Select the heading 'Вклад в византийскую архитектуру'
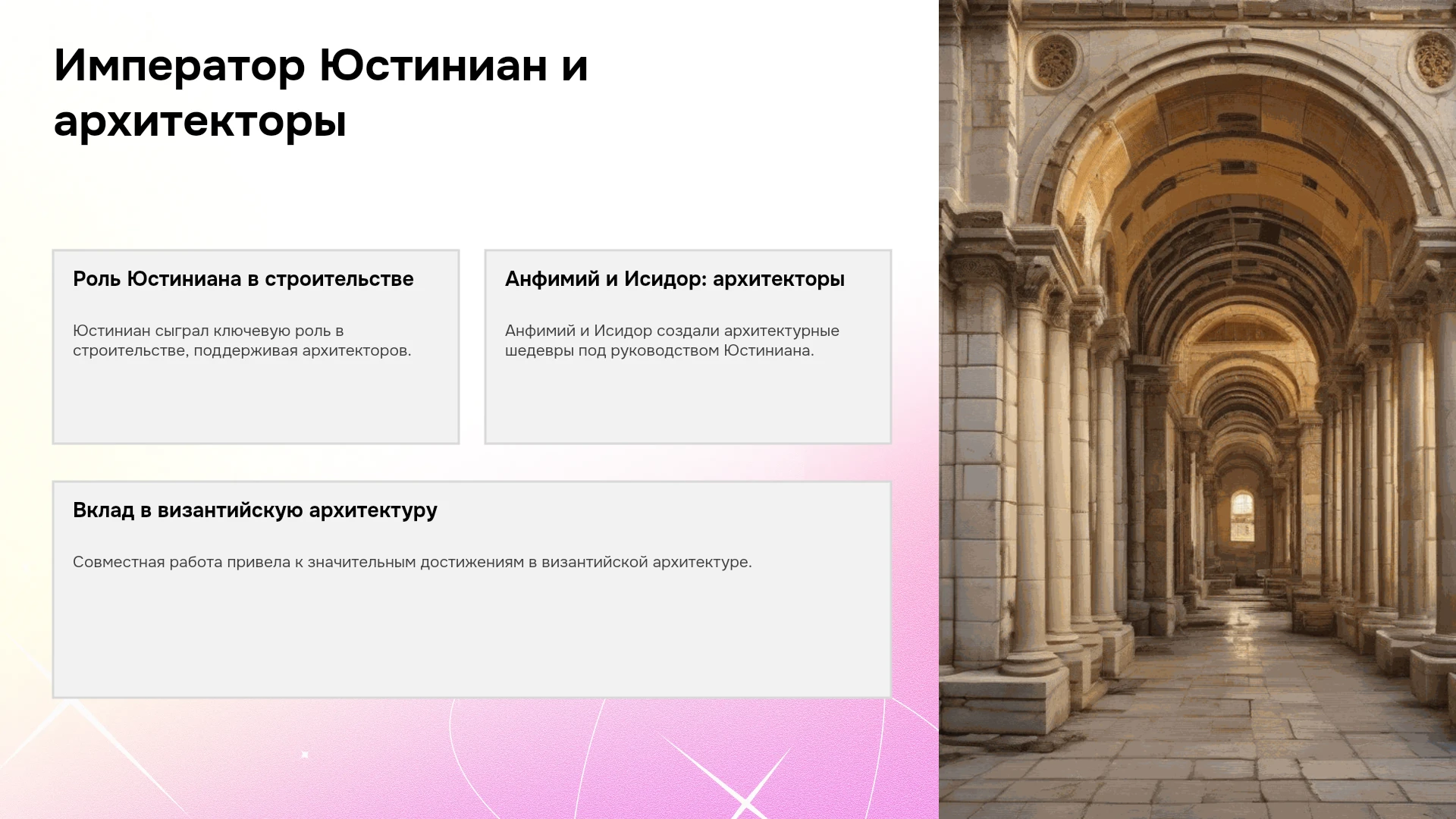 tap(255, 510)
